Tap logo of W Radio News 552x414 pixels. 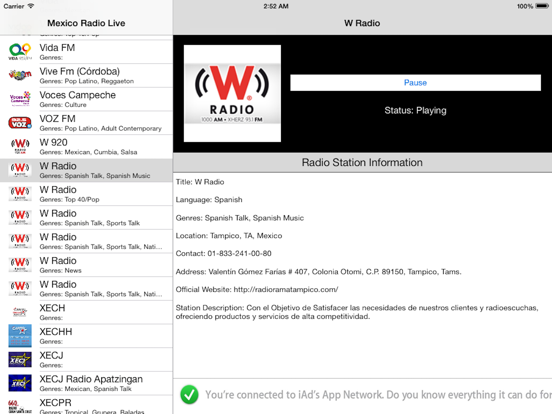(20, 265)
